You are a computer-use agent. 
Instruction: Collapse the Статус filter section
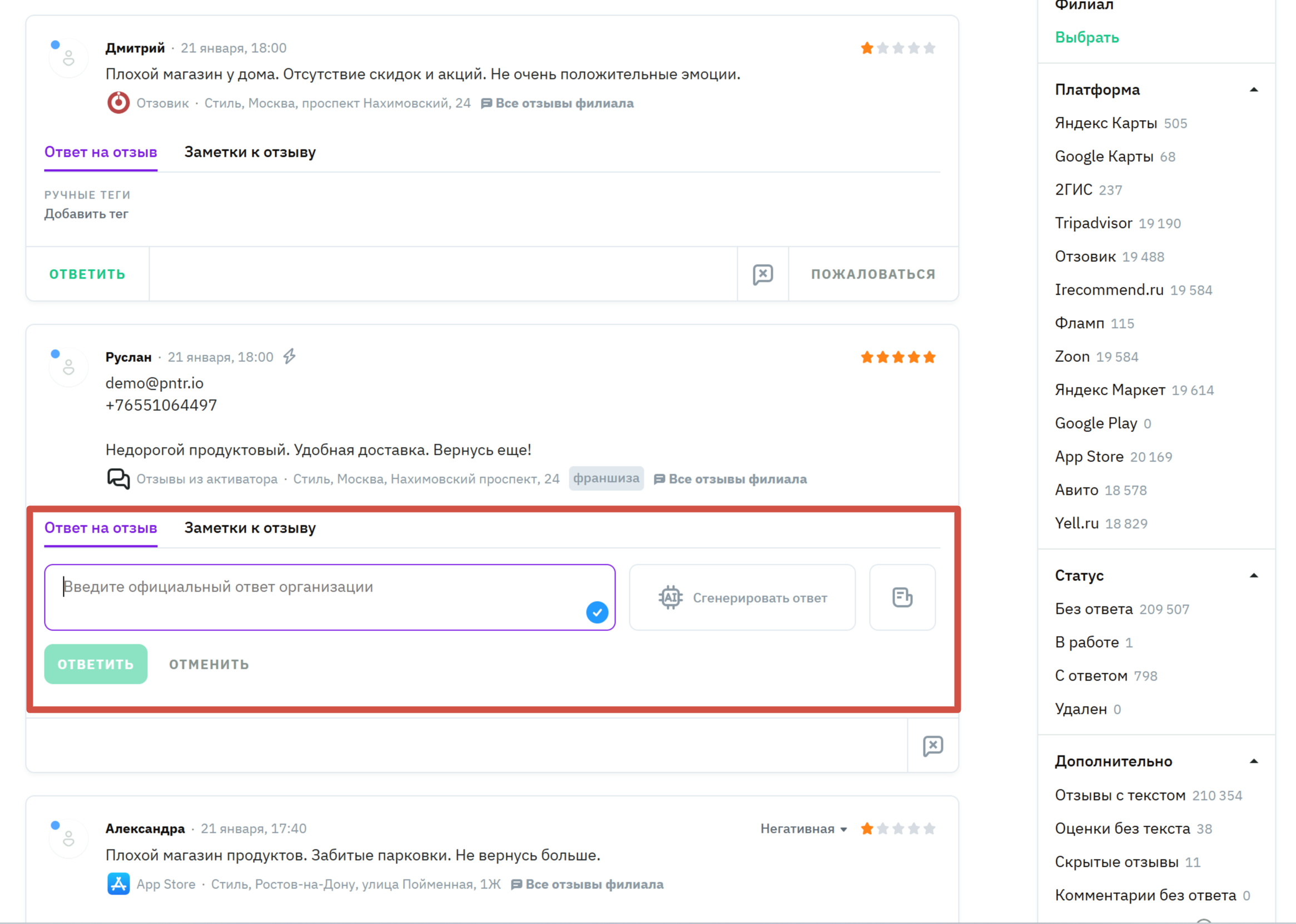[1253, 576]
